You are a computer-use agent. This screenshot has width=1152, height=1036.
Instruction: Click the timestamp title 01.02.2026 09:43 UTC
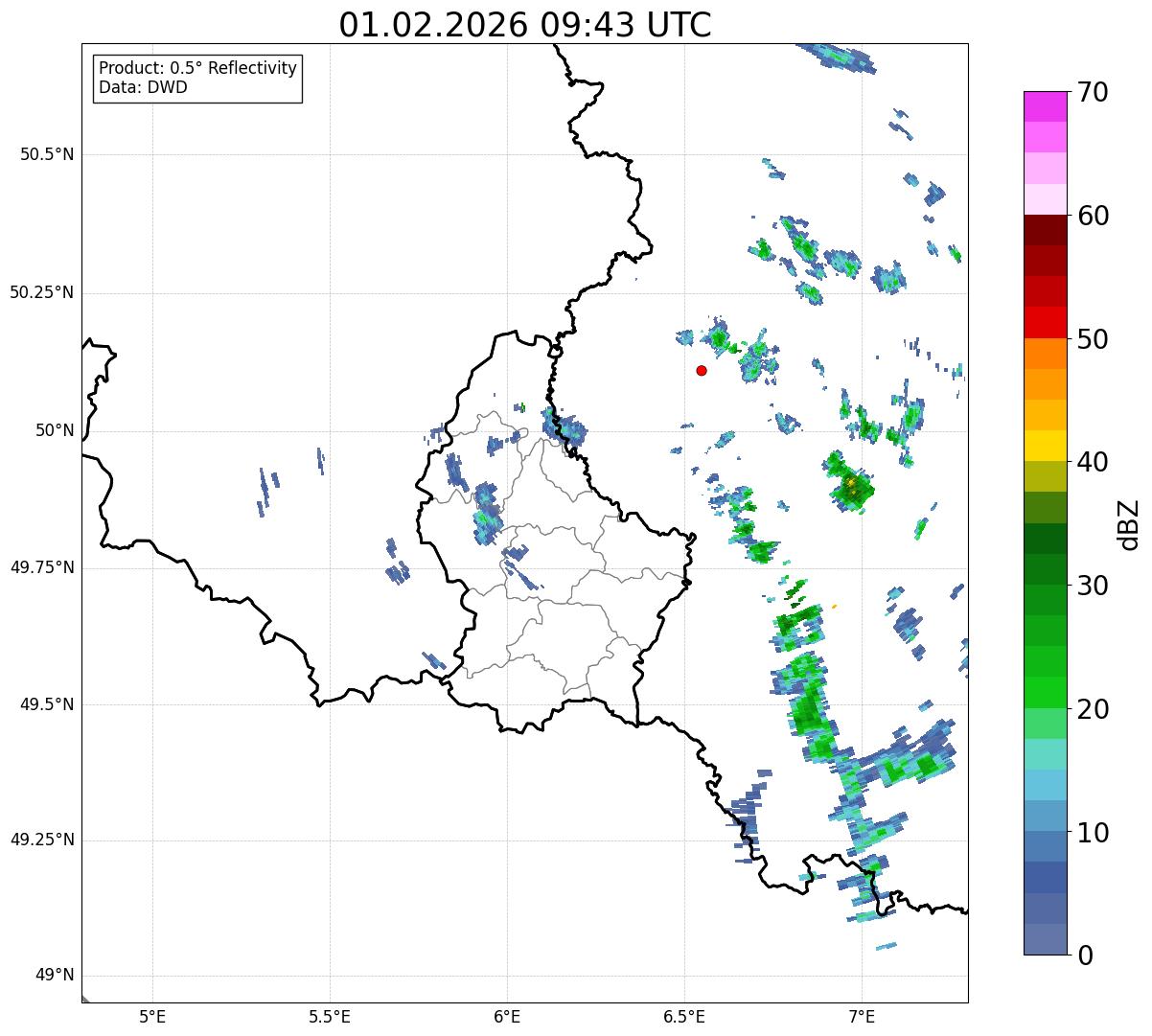tap(525, 25)
